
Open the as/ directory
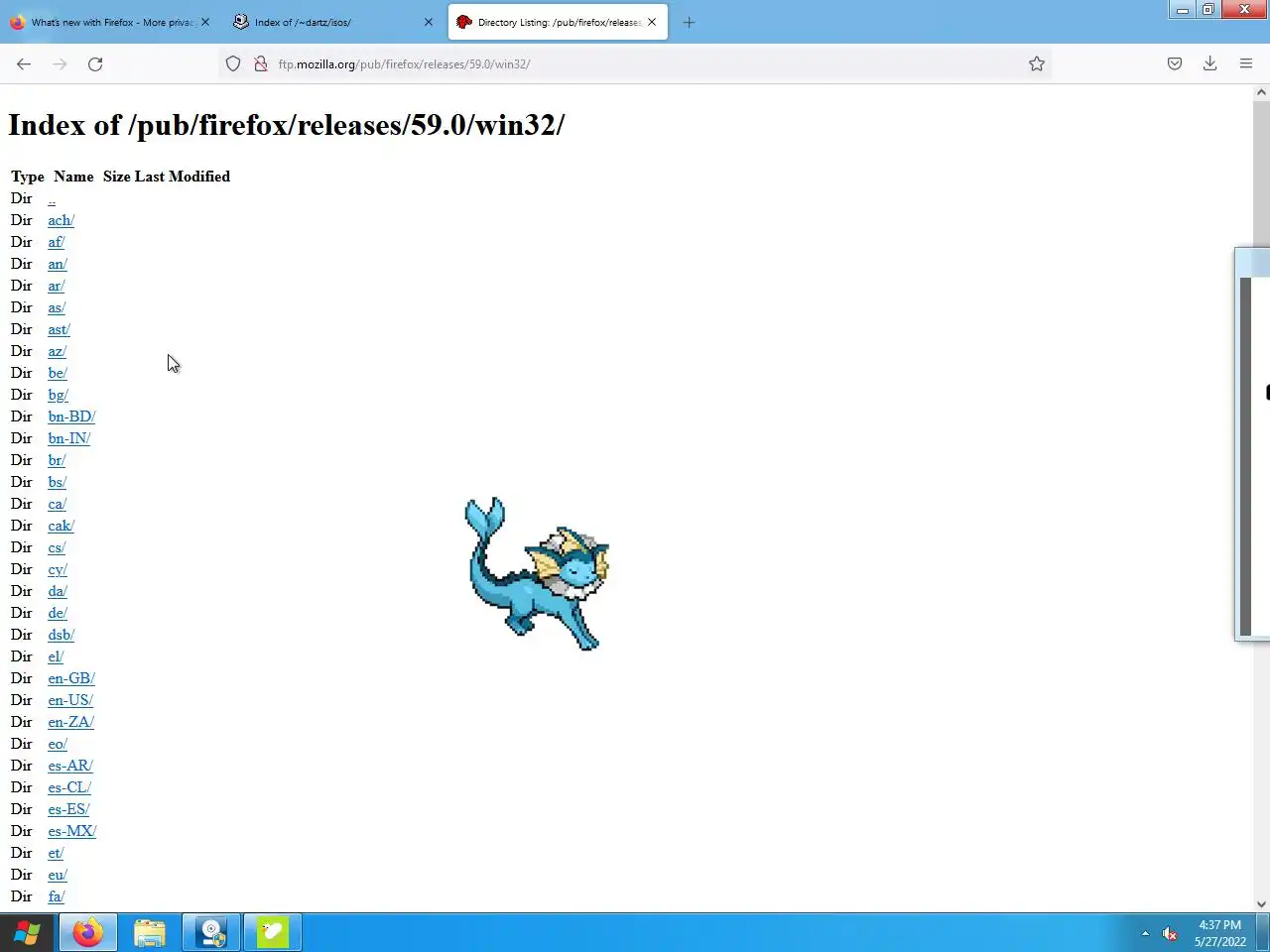point(57,307)
